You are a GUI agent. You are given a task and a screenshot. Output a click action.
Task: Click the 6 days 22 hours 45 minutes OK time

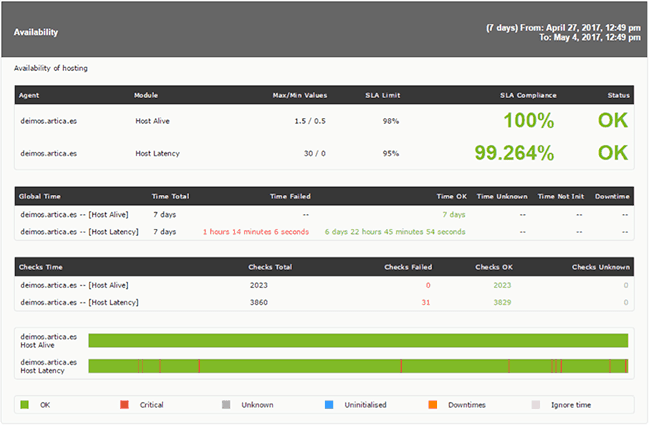click(x=395, y=232)
